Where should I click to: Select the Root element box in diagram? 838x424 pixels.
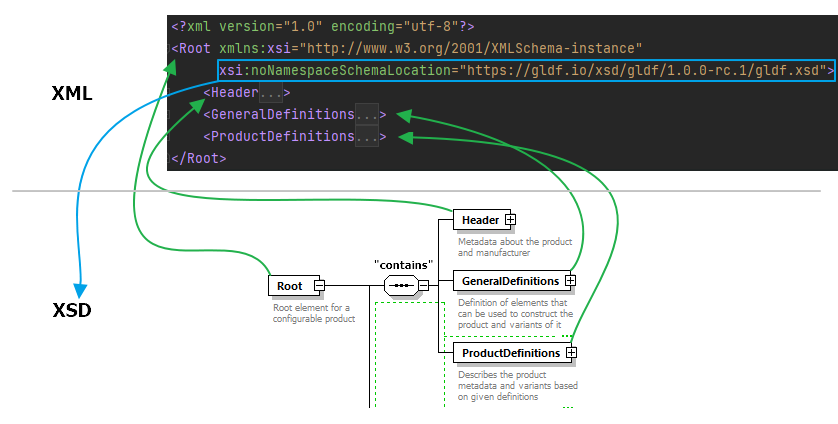(292, 286)
